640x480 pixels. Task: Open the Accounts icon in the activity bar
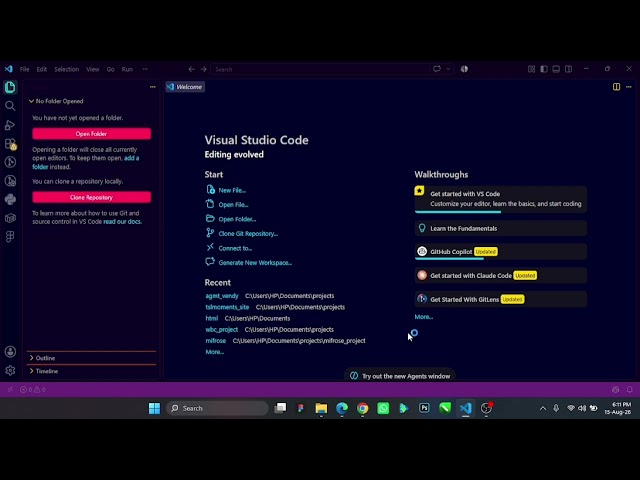click(x=10, y=352)
